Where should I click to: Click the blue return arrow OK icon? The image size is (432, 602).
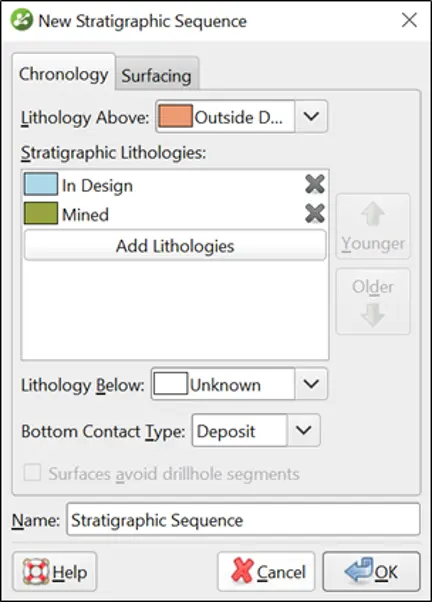pyautogui.click(x=359, y=570)
